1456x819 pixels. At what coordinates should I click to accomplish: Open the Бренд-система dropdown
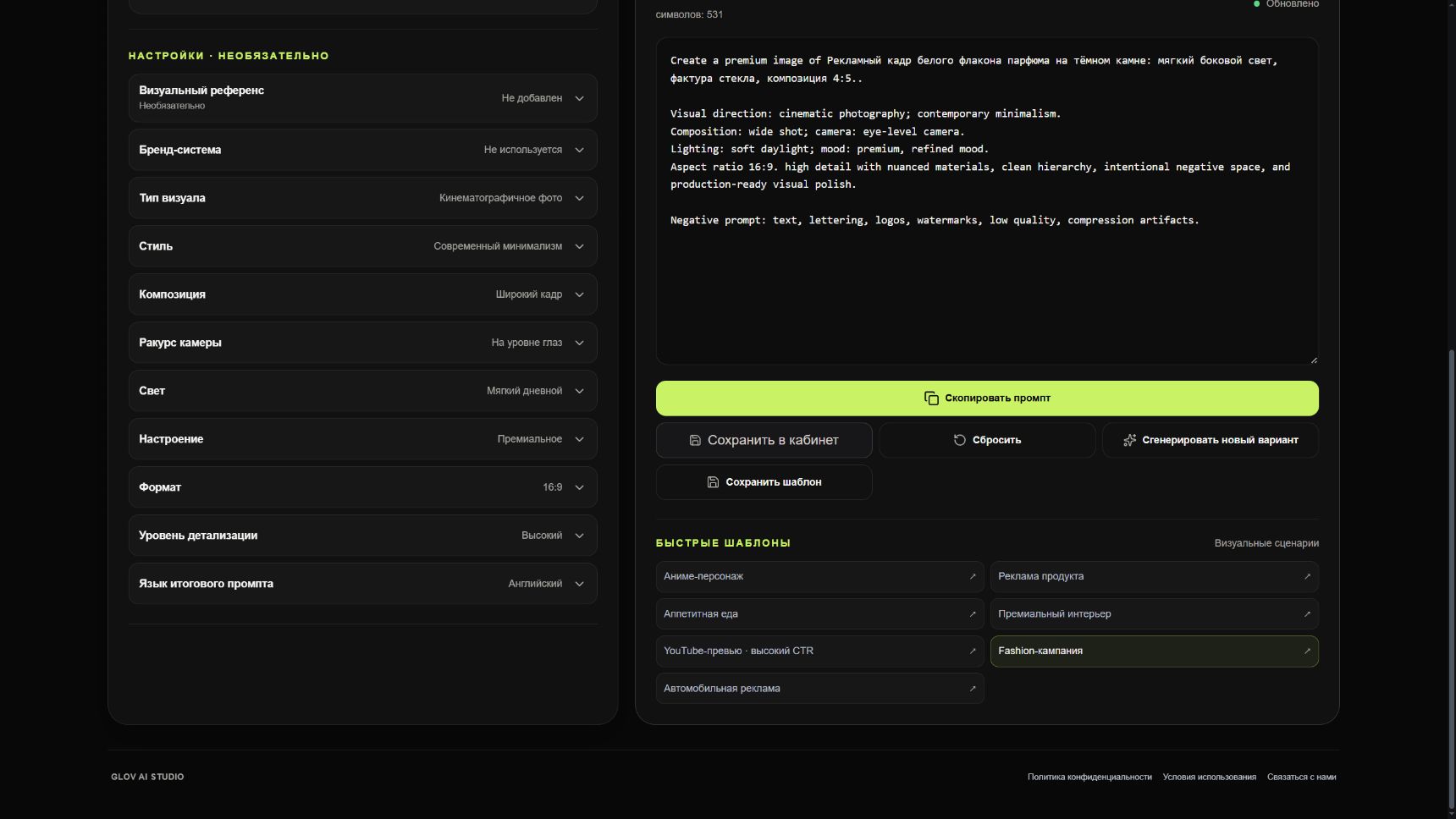(362, 150)
